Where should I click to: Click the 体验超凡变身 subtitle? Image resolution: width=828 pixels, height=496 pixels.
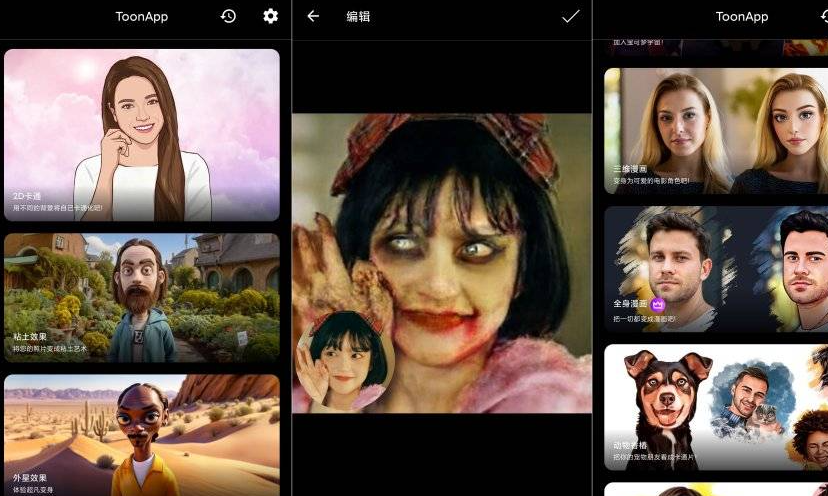tap(33, 490)
